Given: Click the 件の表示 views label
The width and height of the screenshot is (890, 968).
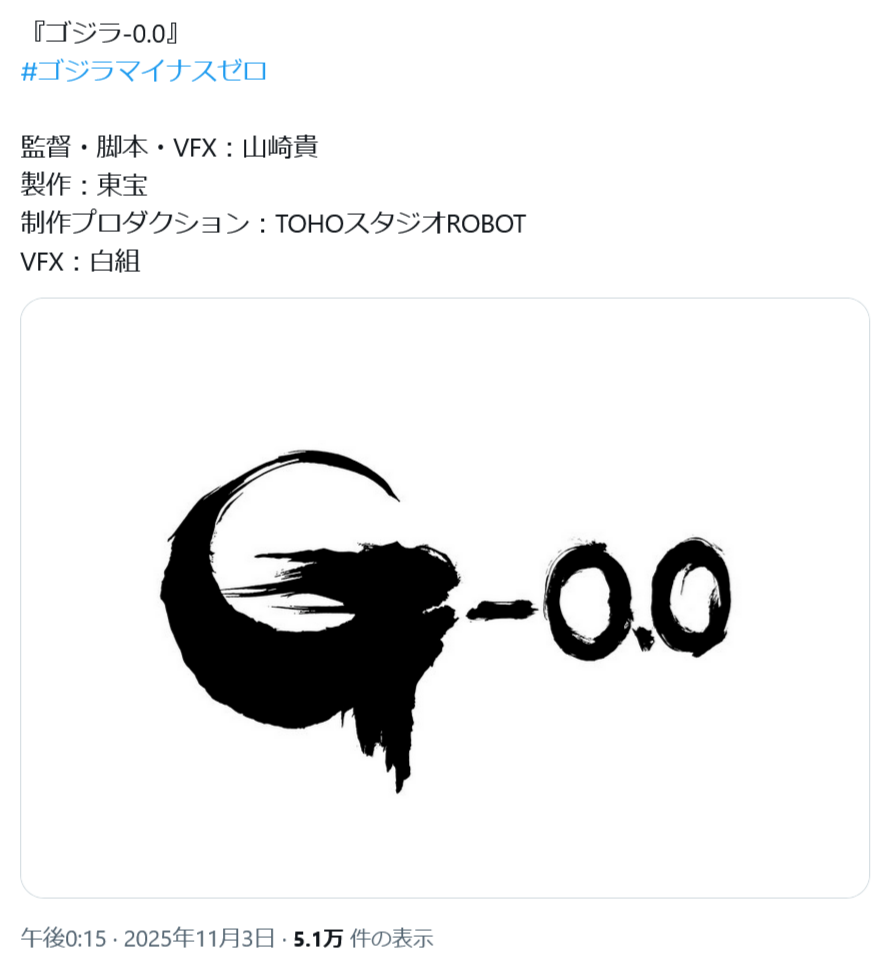Looking at the screenshot, I should tap(391, 938).
